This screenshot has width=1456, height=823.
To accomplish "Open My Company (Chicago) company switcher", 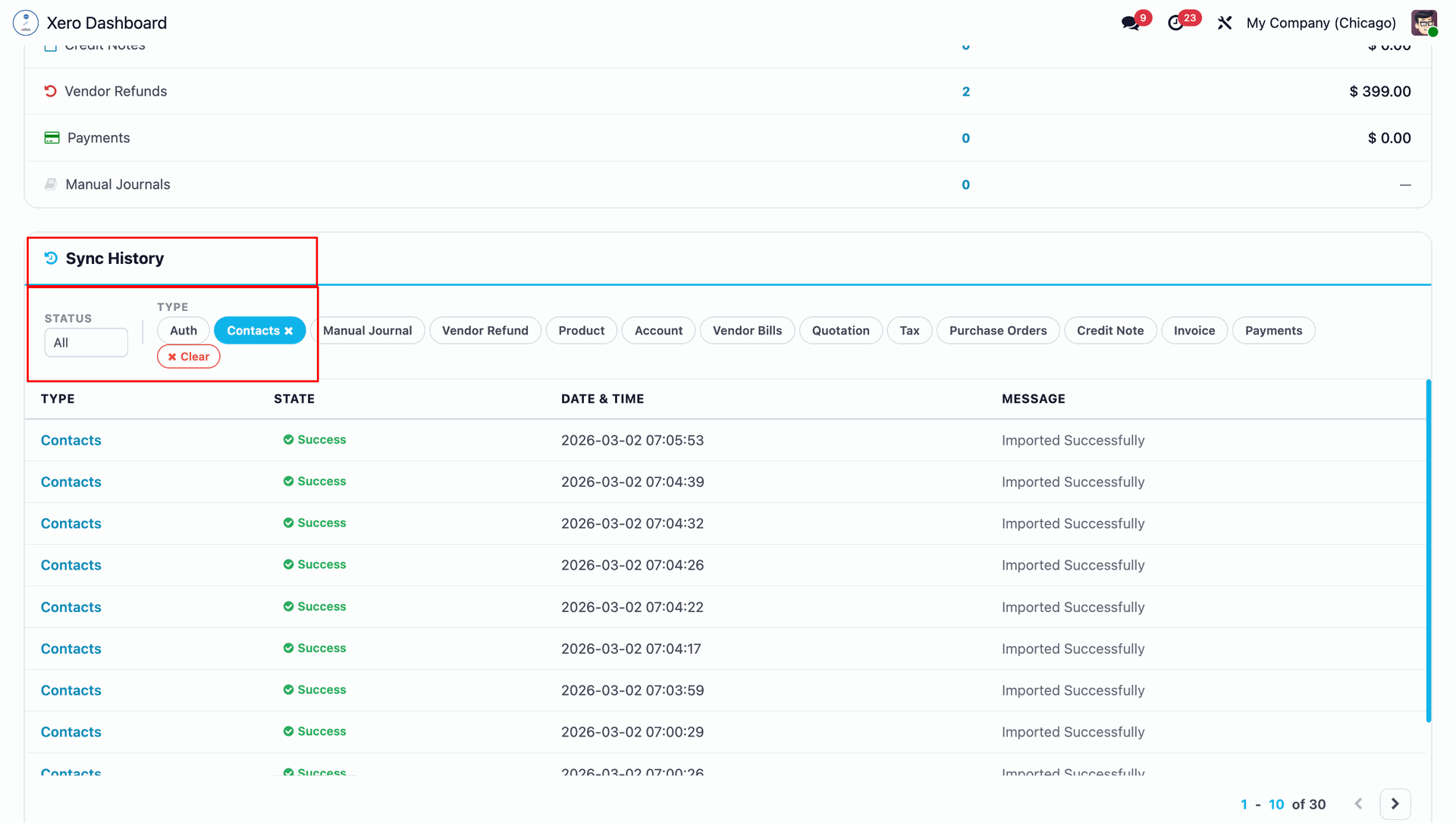I will 1320,23.
